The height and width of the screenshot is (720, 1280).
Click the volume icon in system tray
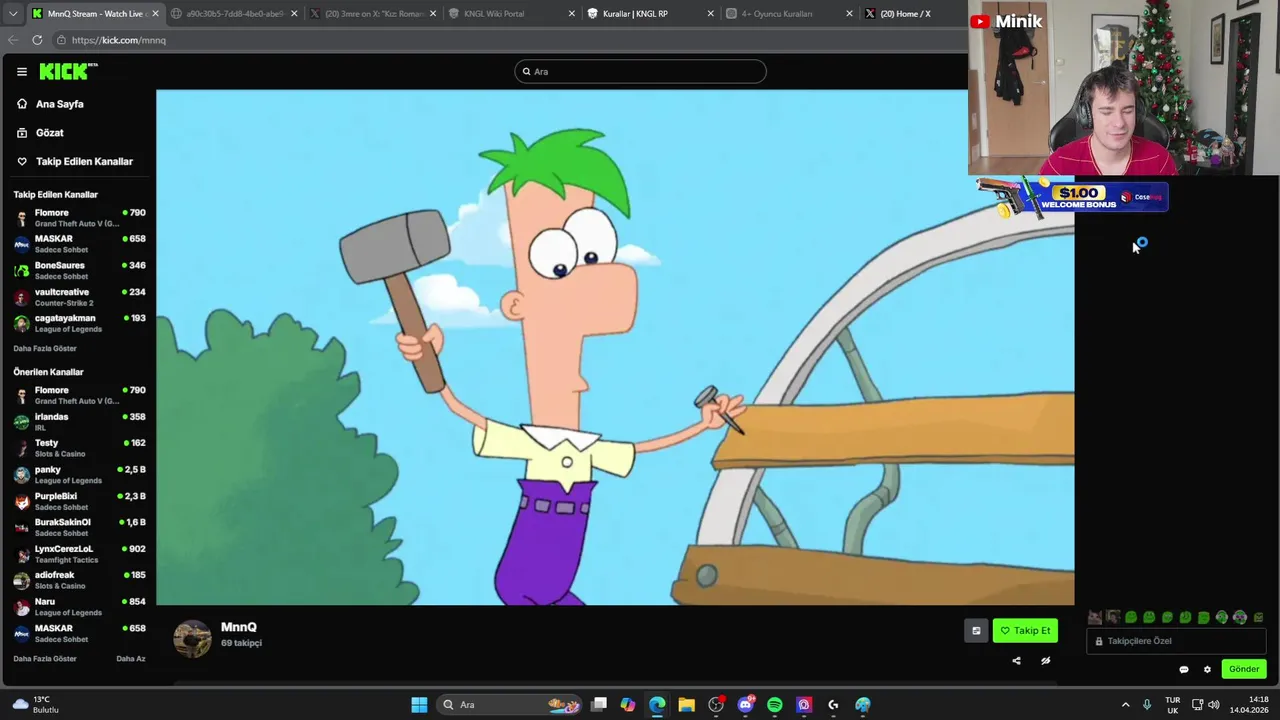pos(1214,705)
